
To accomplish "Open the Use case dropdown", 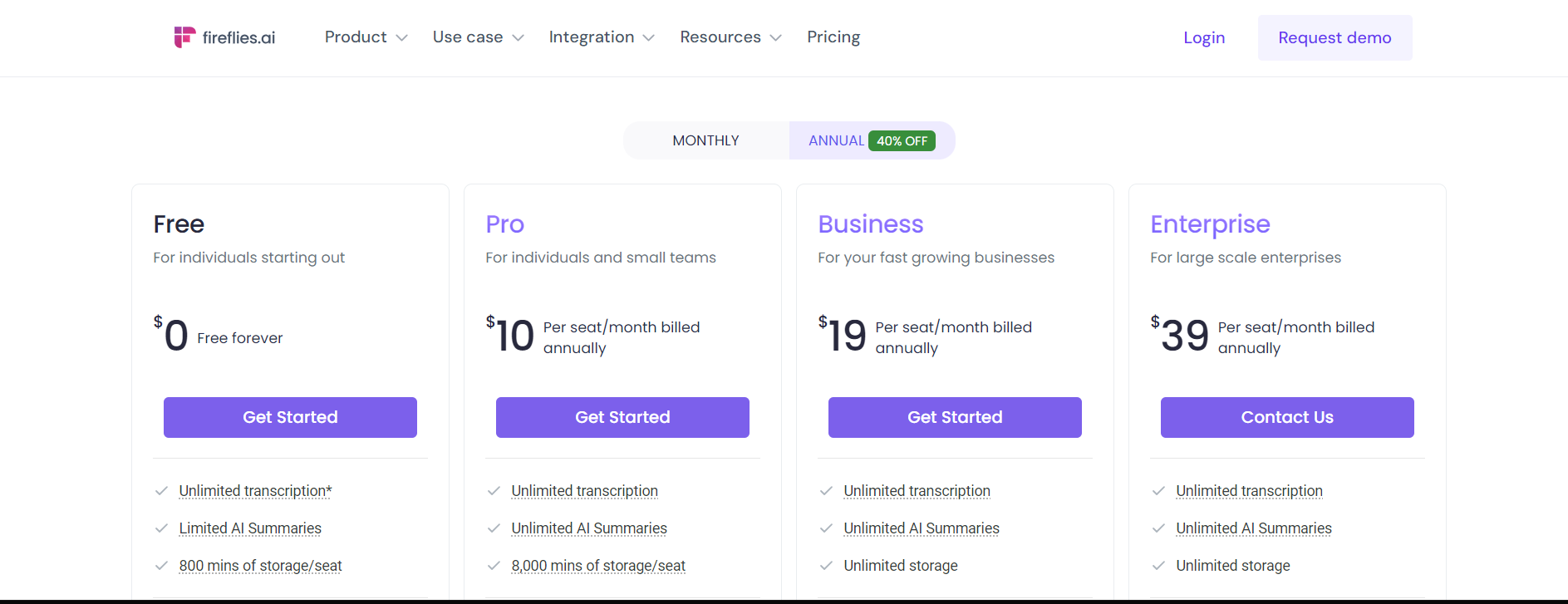I will point(478,37).
